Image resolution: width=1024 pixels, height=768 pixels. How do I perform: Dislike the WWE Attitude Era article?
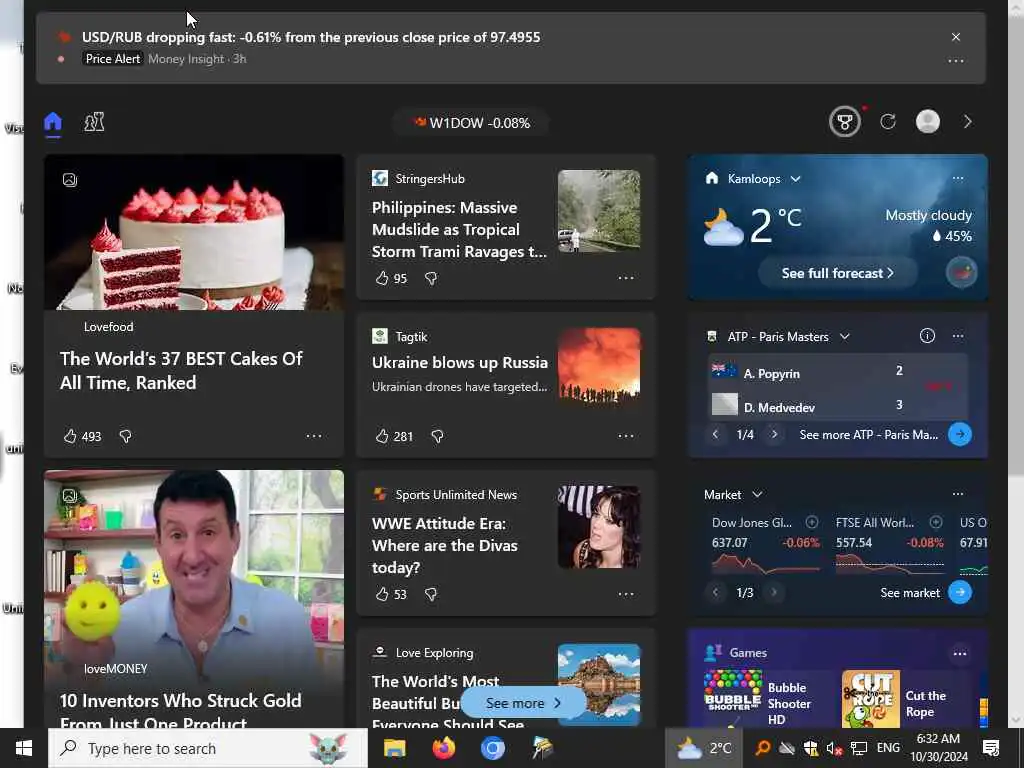[x=431, y=594]
